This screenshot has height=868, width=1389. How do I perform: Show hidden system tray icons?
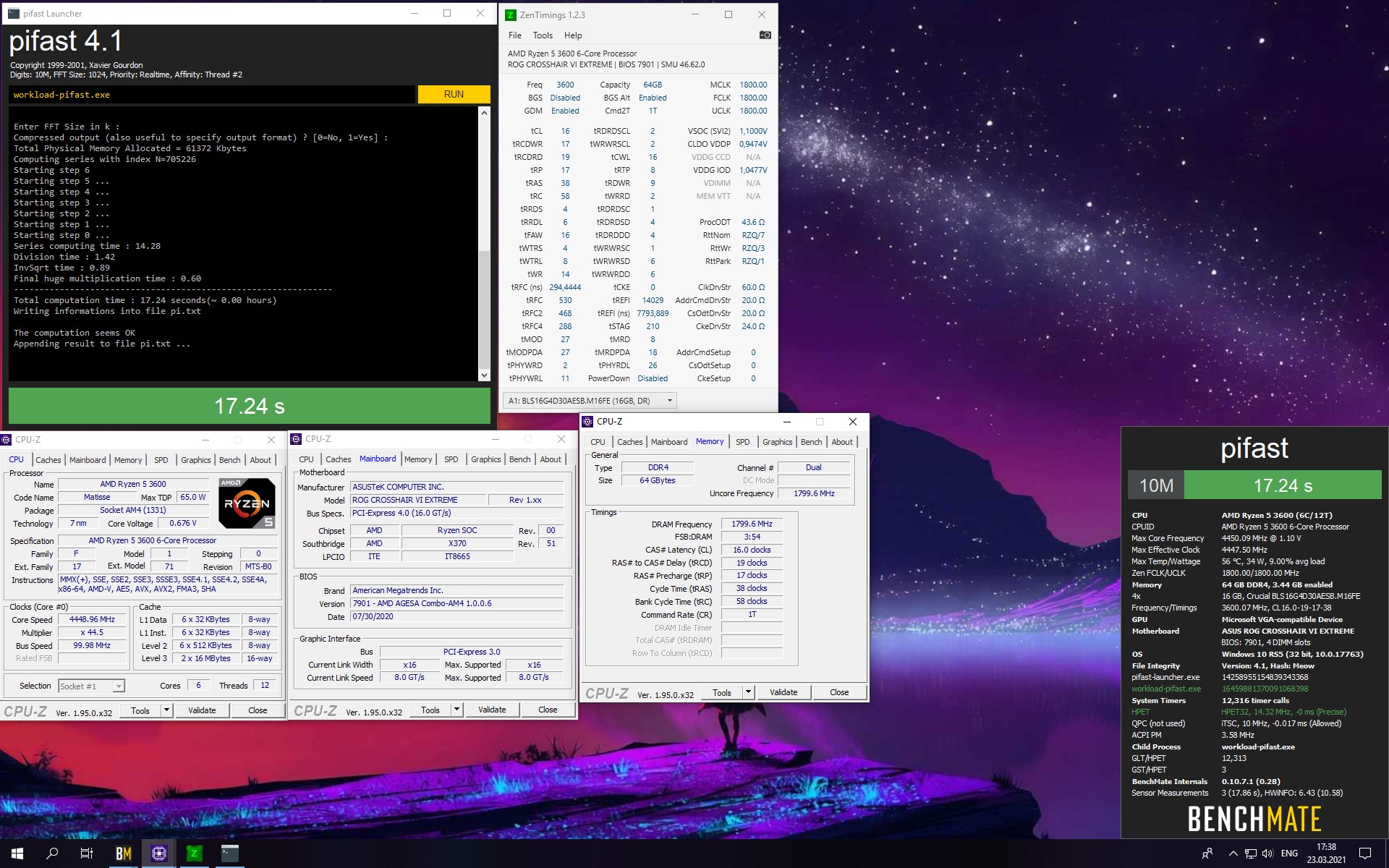pos(1233,854)
